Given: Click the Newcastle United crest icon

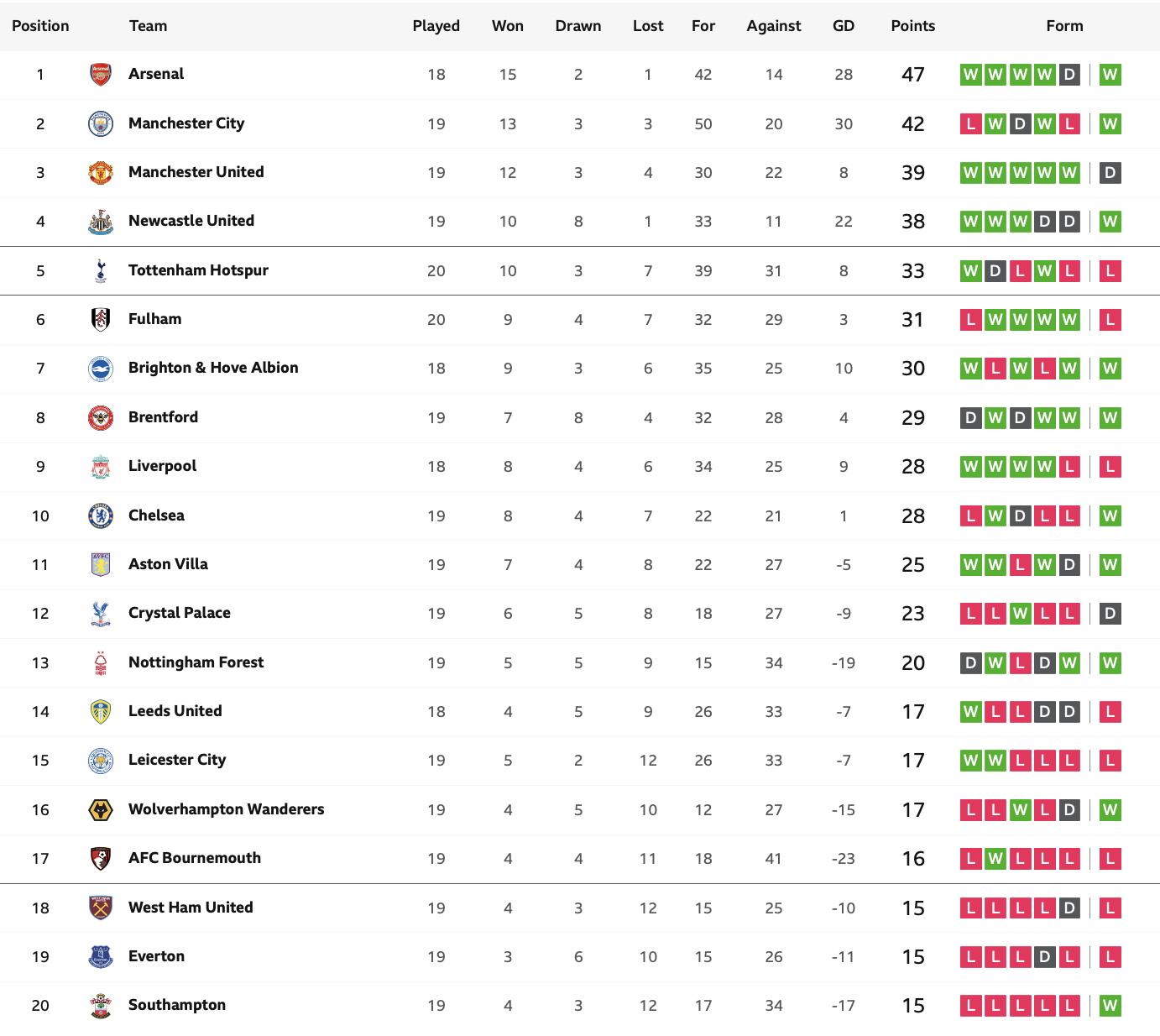Looking at the screenshot, I should coord(101,222).
